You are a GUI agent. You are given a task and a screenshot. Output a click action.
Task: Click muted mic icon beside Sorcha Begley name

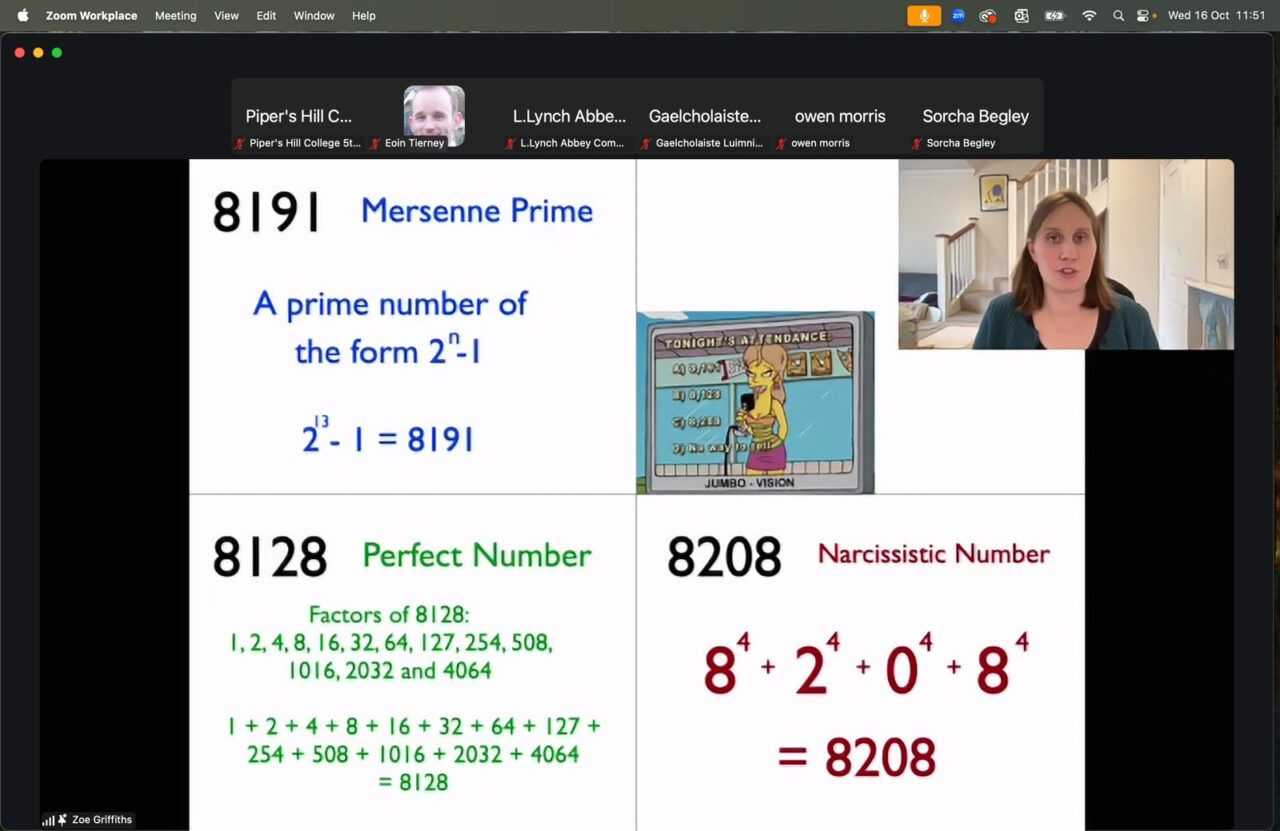pyautogui.click(x=917, y=144)
